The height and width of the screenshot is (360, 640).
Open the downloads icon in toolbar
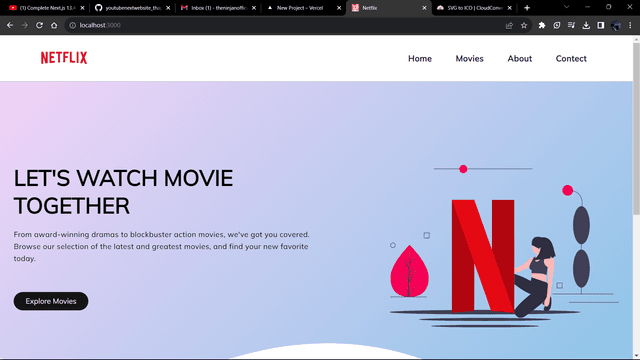pos(586,25)
